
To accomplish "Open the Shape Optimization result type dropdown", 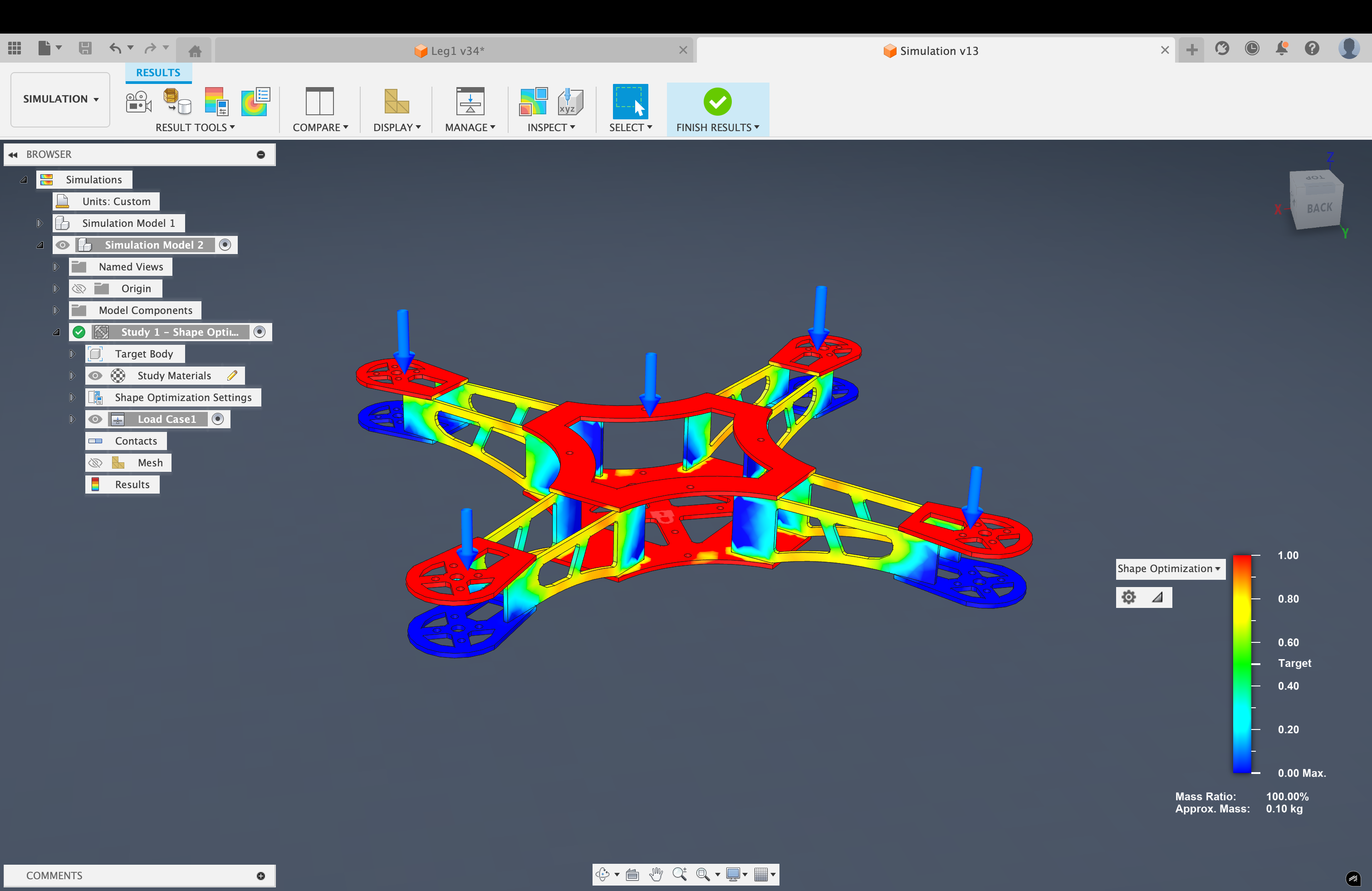I will (x=1169, y=569).
